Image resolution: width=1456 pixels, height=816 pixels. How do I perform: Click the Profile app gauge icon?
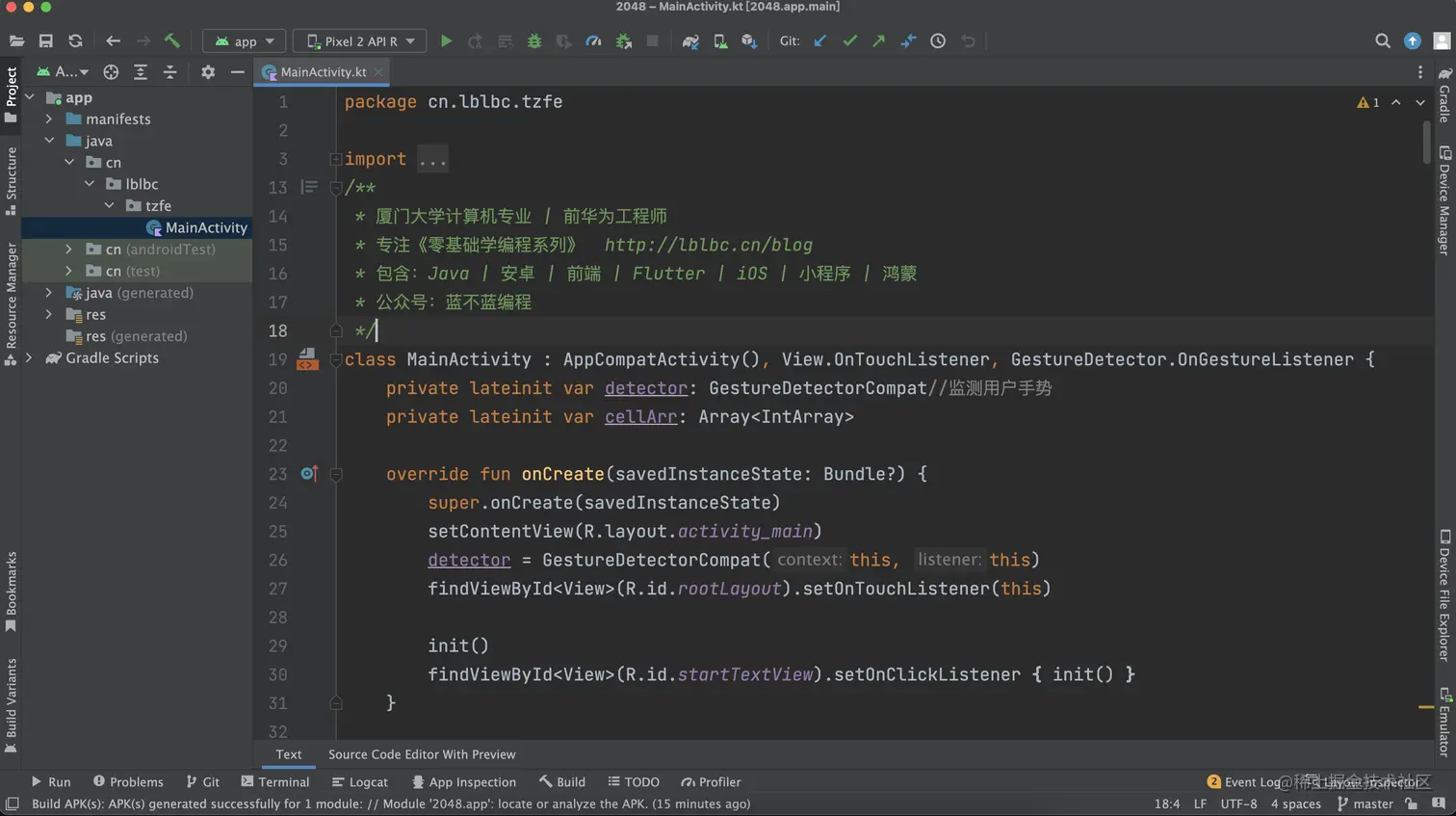593,41
